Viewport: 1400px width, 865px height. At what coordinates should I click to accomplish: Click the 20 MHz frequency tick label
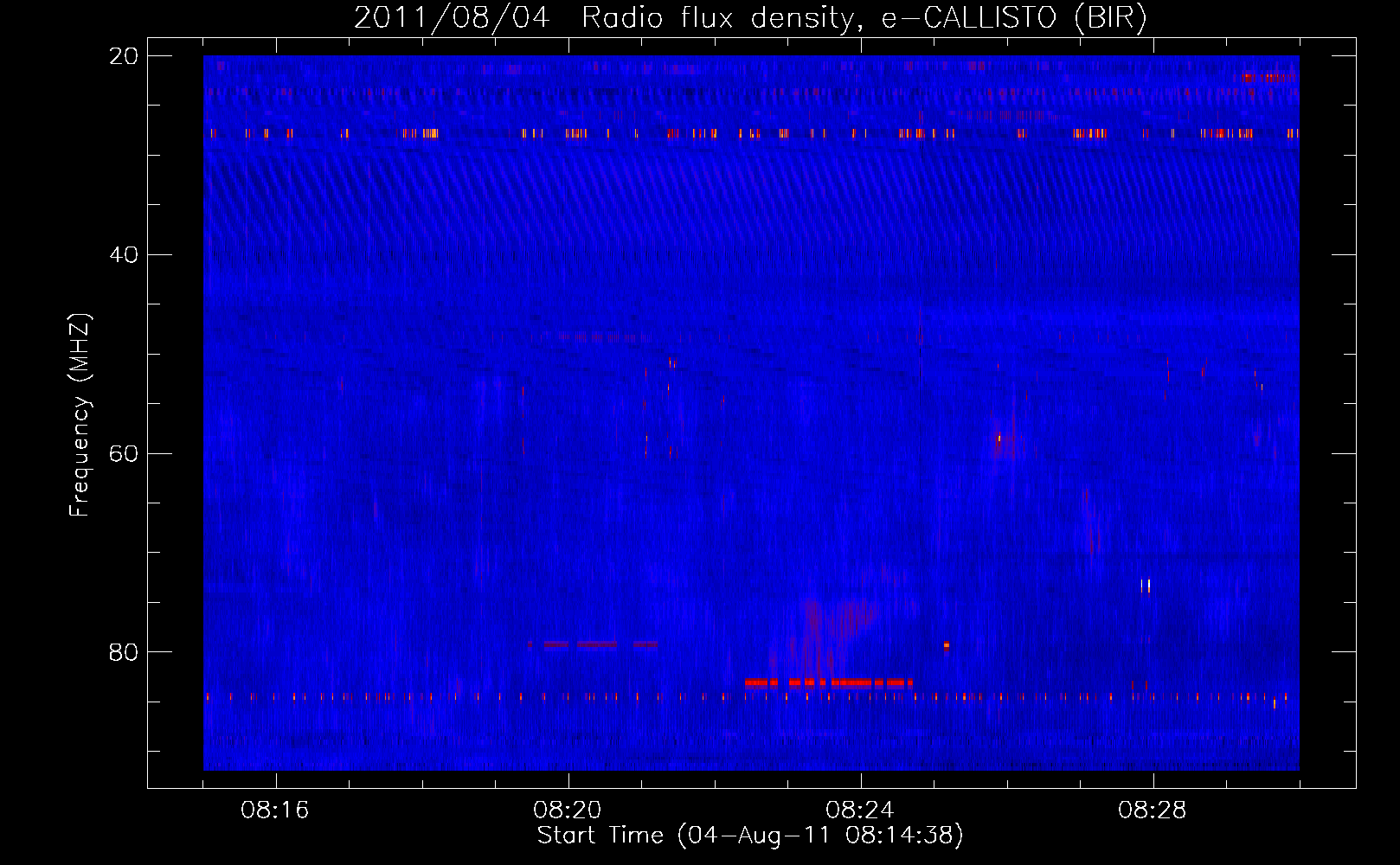pos(124,56)
